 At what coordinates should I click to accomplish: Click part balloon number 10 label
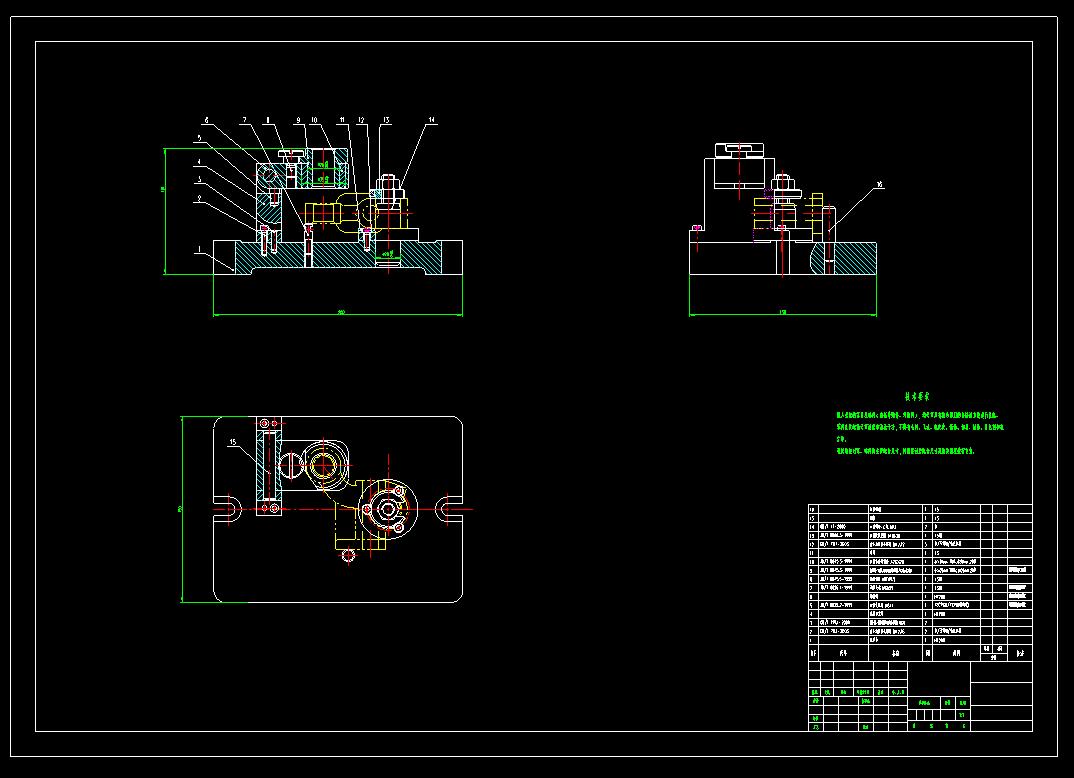click(314, 120)
